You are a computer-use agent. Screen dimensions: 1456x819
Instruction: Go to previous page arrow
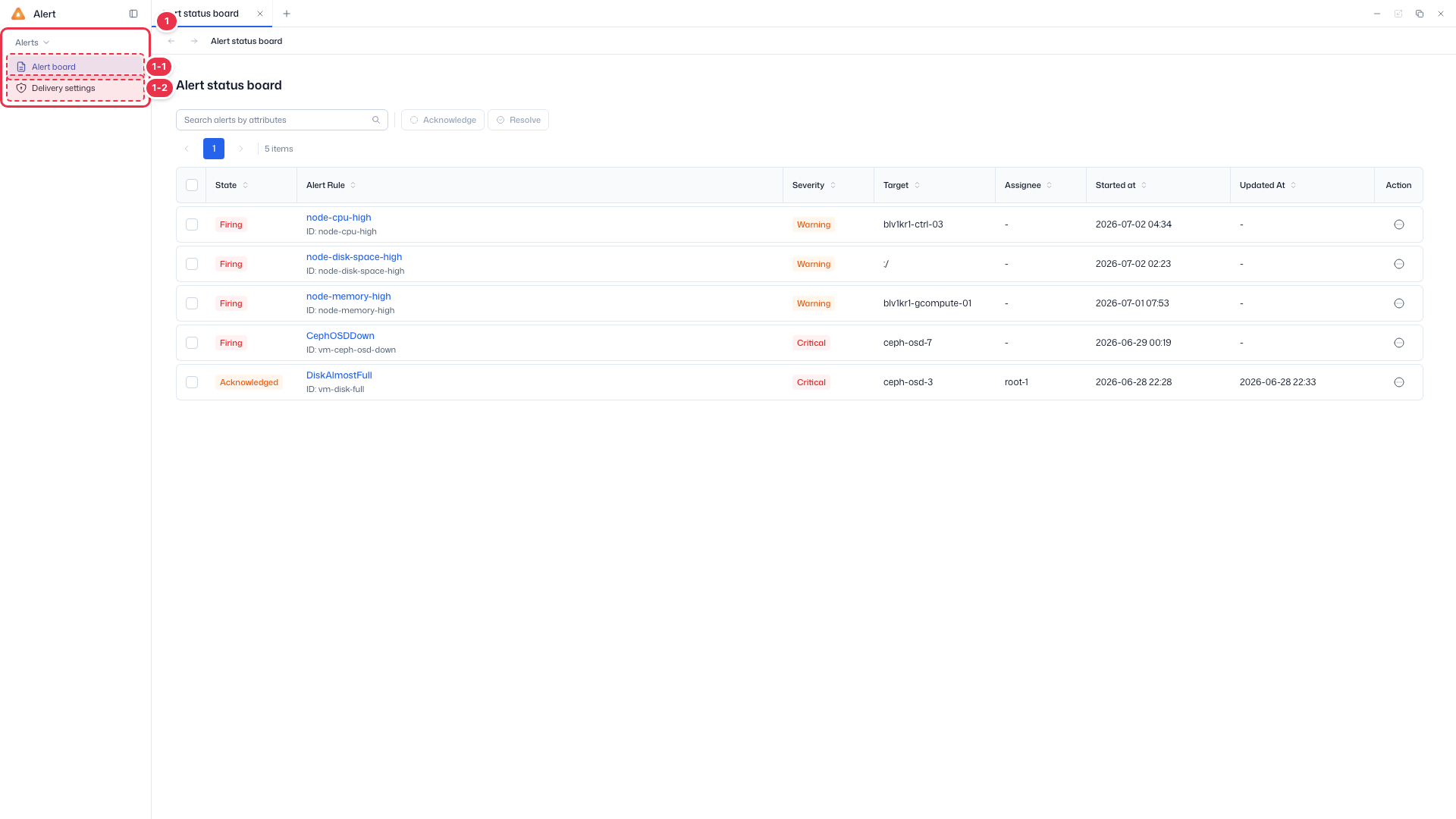pyautogui.click(x=187, y=149)
